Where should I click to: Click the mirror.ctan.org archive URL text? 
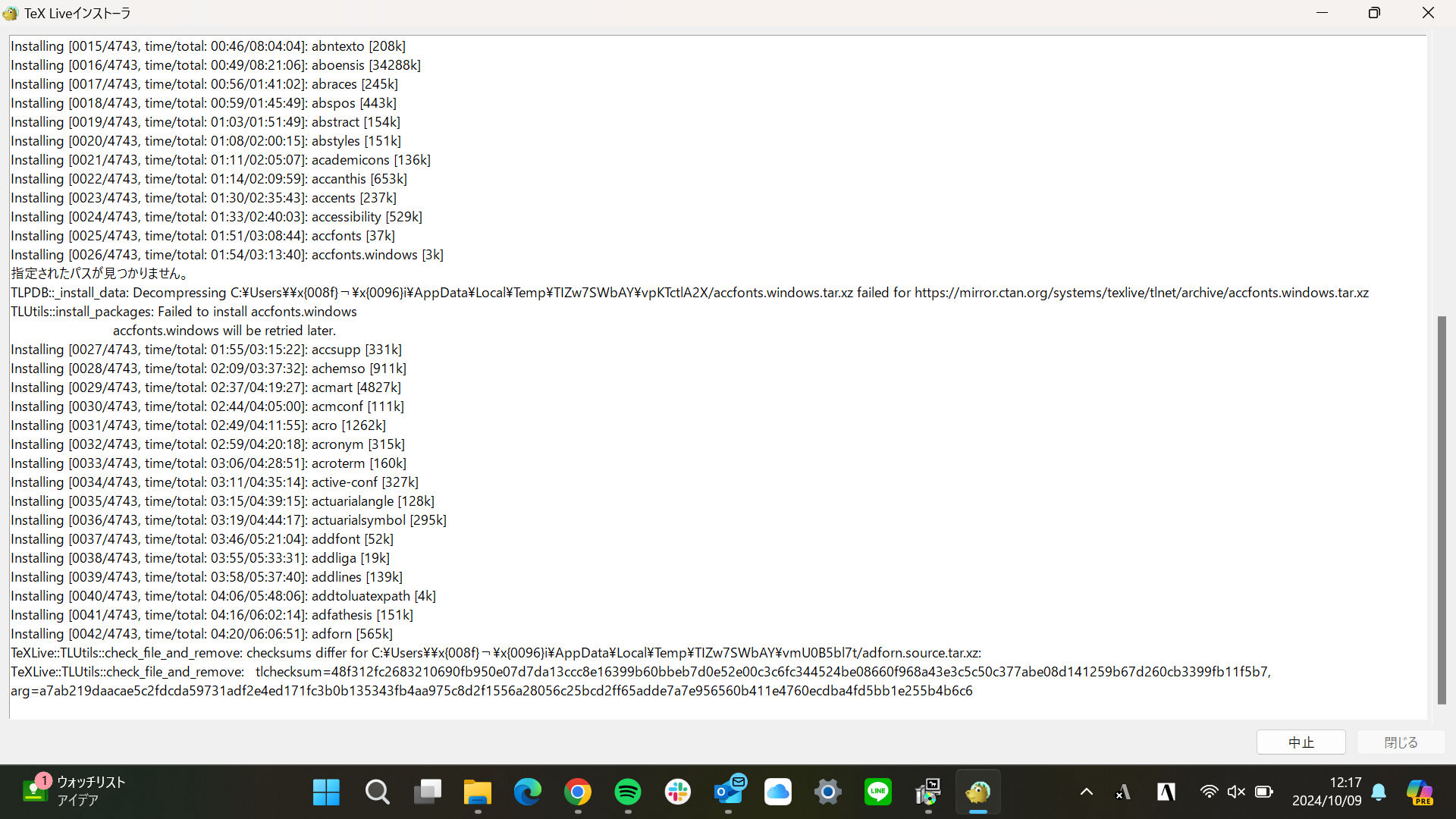pyautogui.click(x=1141, y=293)
